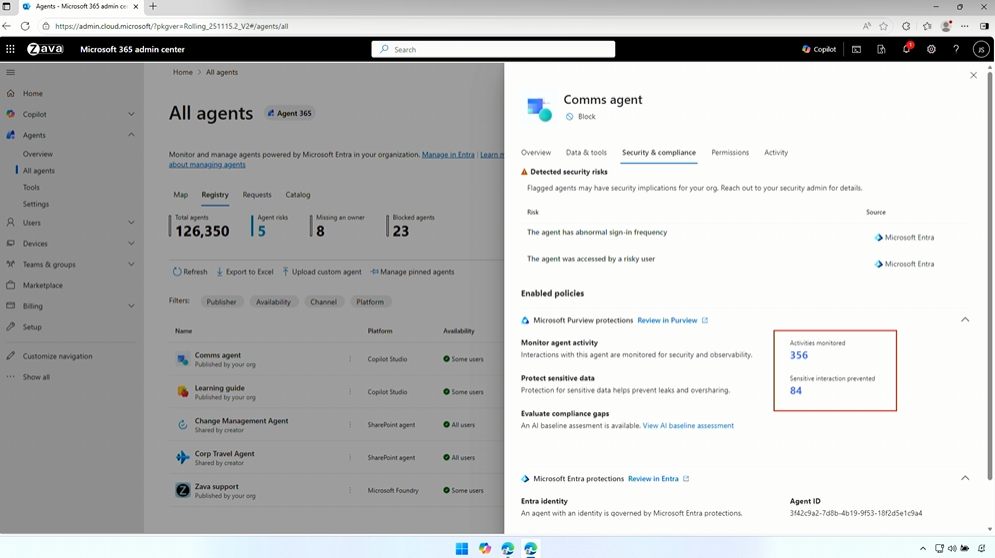Switch to the Activity tab
The width and height of the screenshot is (995, 558).
775,152
